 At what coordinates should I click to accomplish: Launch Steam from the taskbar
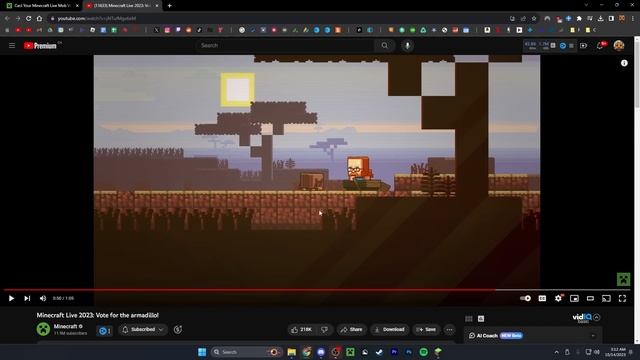tap(379, 352)
